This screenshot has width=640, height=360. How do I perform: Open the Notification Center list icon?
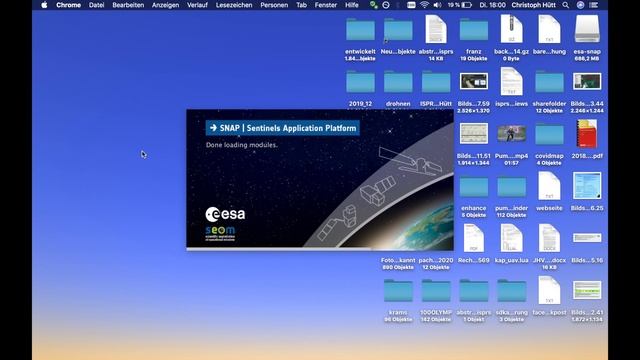pyautogui.click(x=594, y=5)
